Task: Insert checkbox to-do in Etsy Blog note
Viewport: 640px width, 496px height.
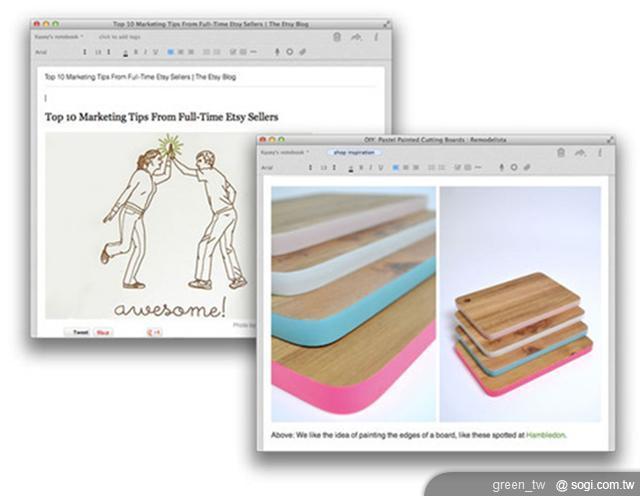Action: (x=233, y=52)
